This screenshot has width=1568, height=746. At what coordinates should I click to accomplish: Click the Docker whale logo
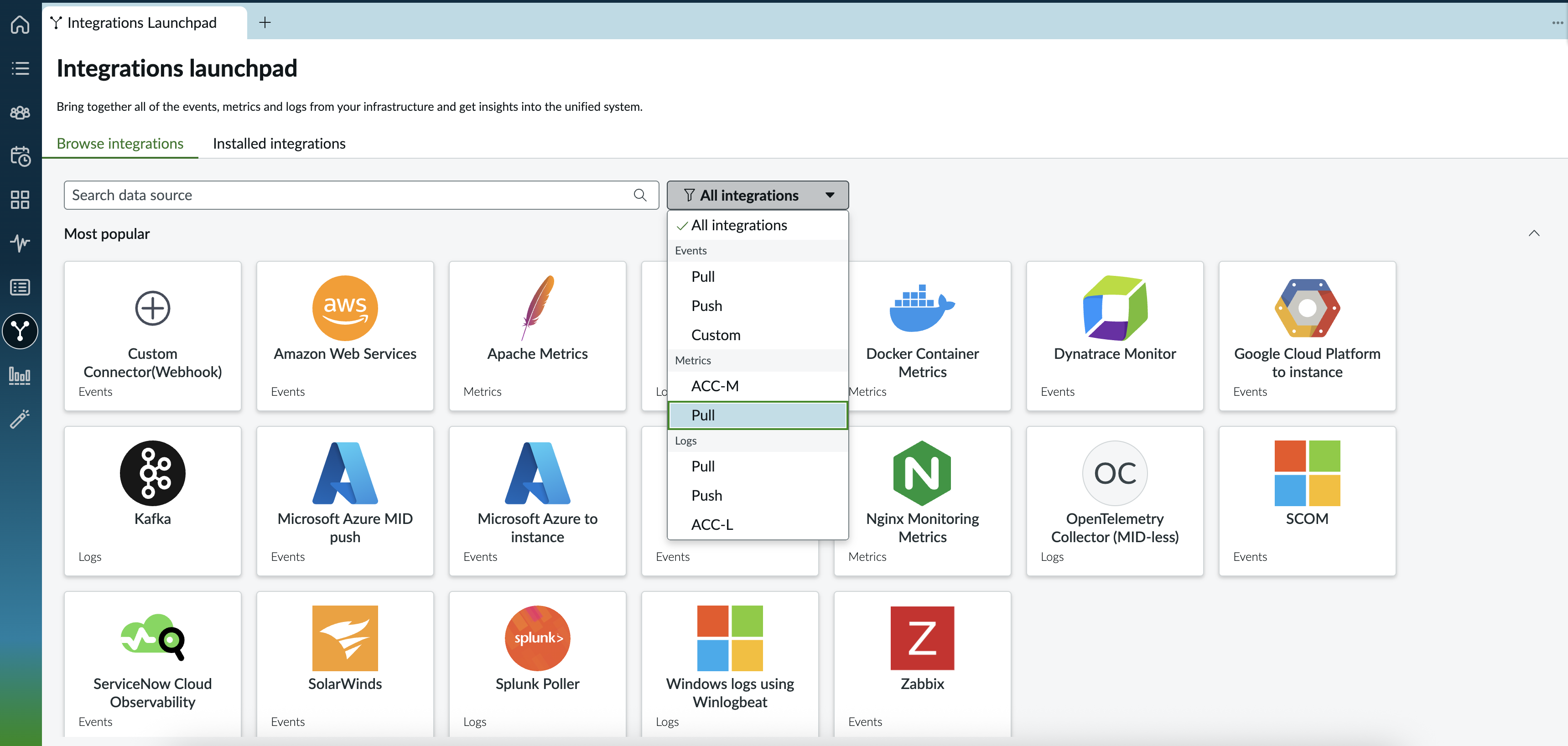(922, 308)
